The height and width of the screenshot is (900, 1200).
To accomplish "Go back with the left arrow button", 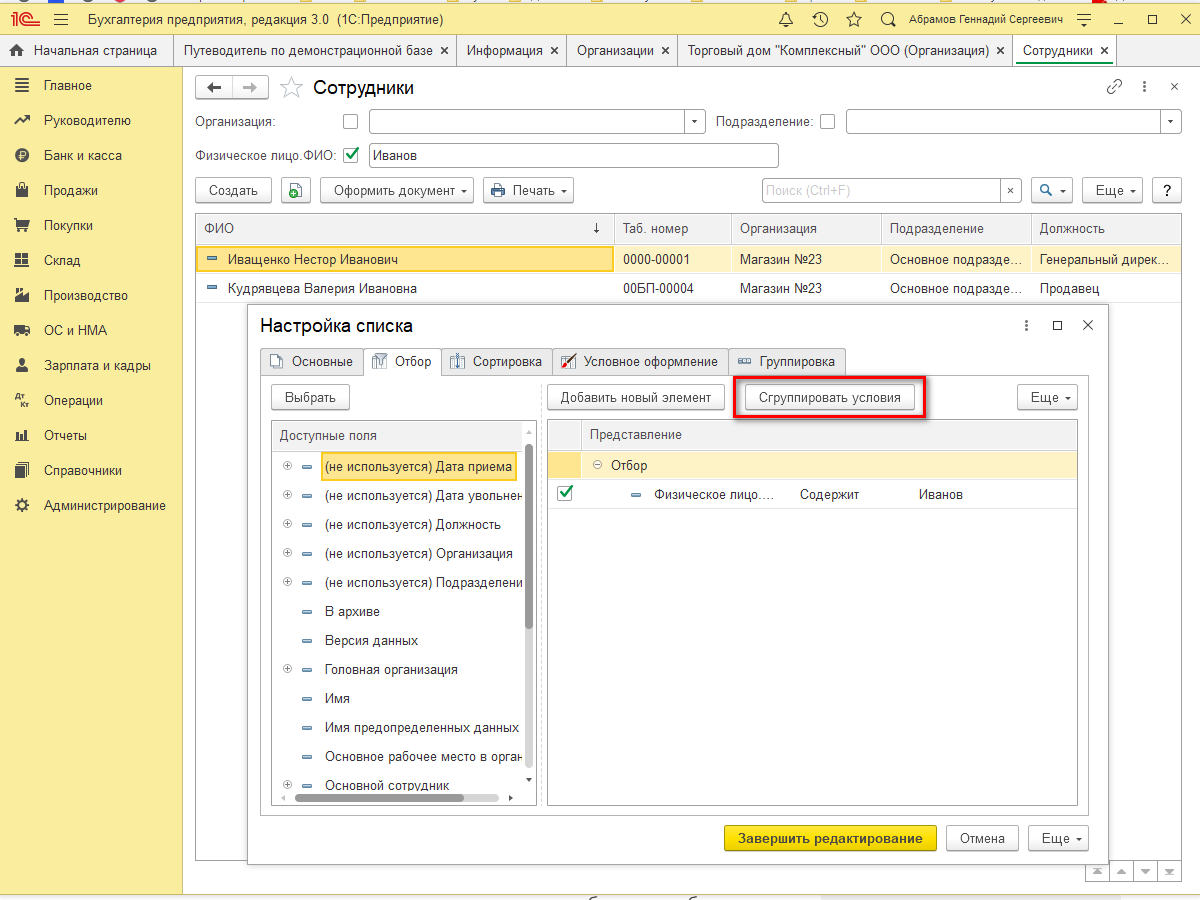I will click(214, 88).
